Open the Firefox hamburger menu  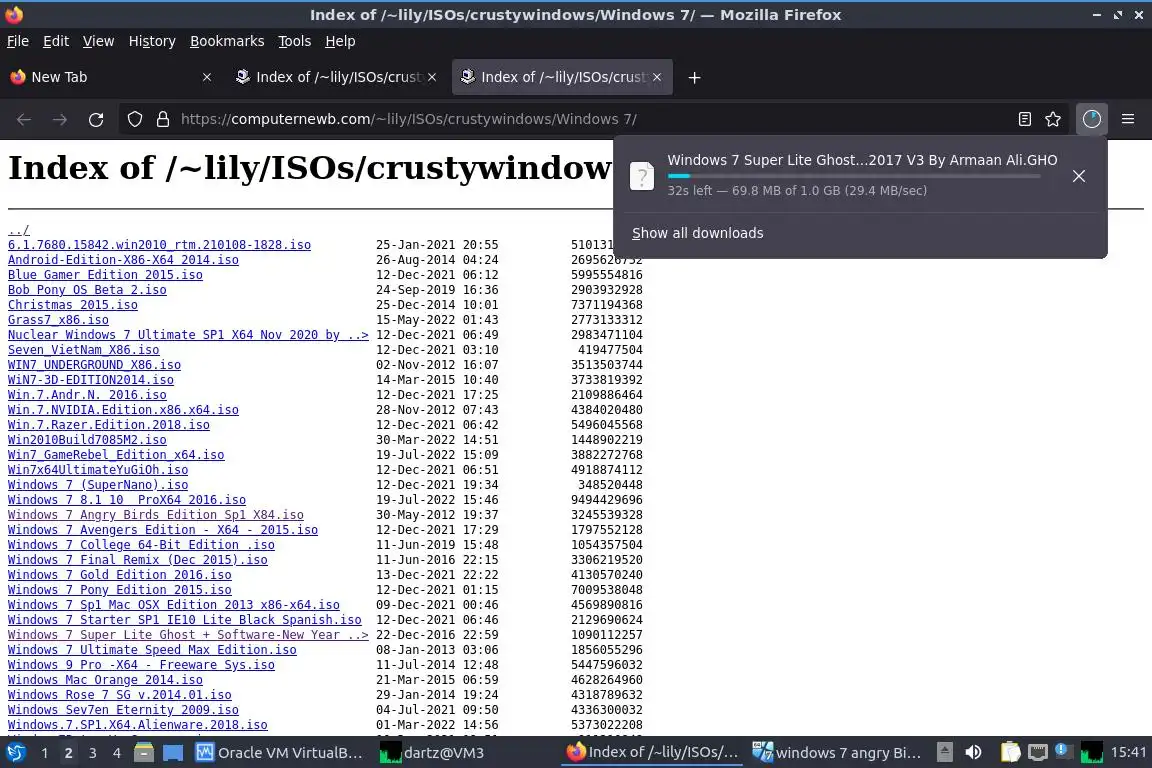[1128, 119]
